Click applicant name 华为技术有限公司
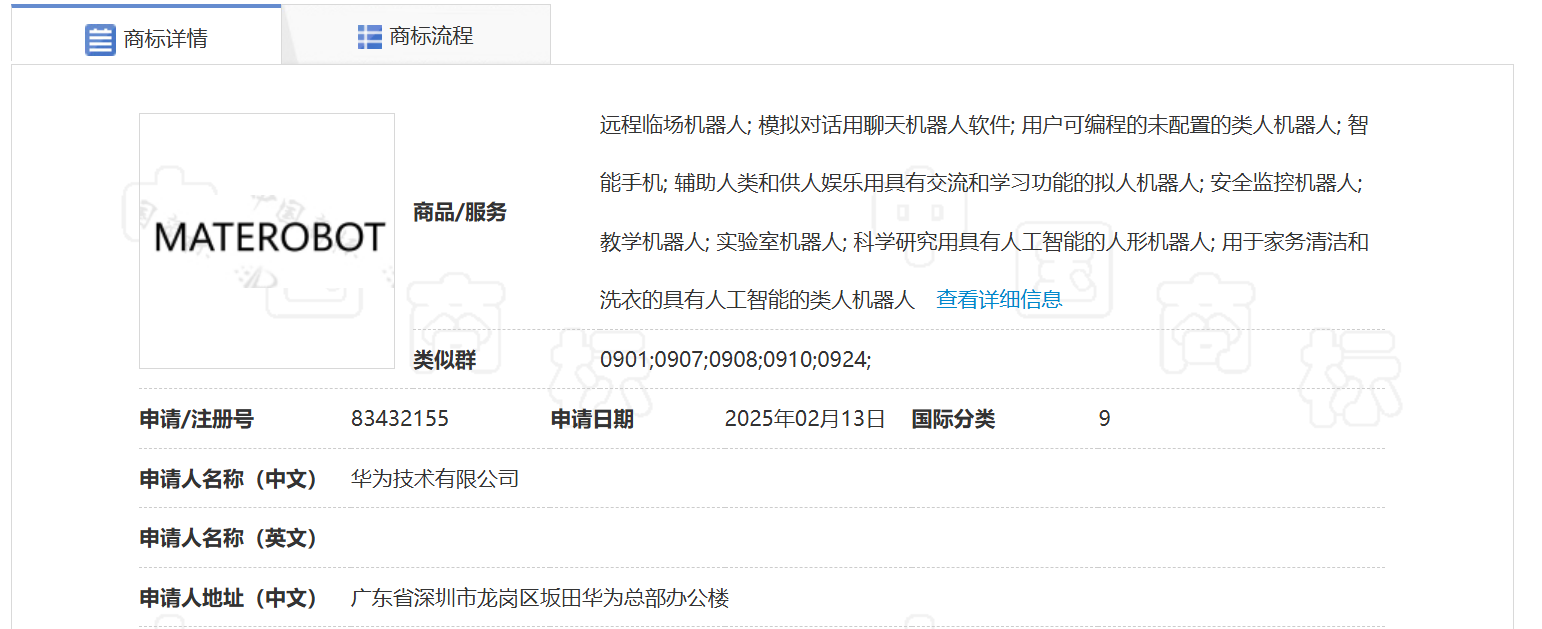This screenshot has width=1542, height=629. 435,479
